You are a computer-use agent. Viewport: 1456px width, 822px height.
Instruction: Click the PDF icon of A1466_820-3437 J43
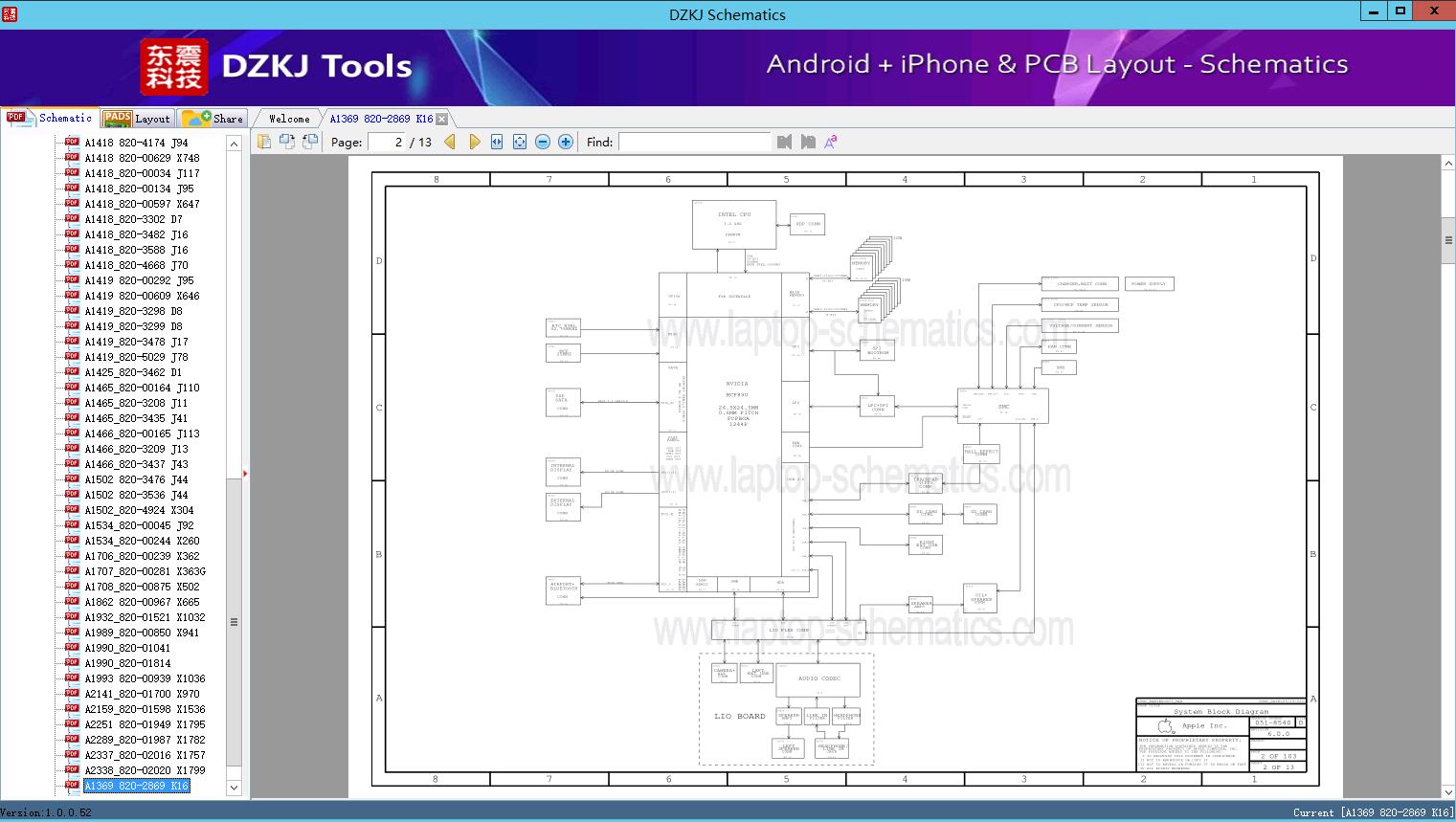point(72,464)
